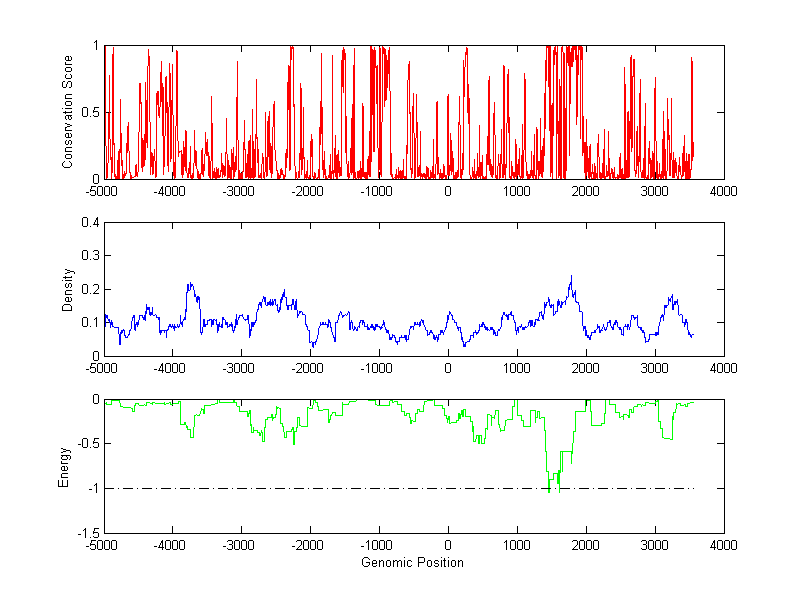Click the 0 x-axis tick under the Density plot
Screen dimensions: 800x599
click(447, 368)
